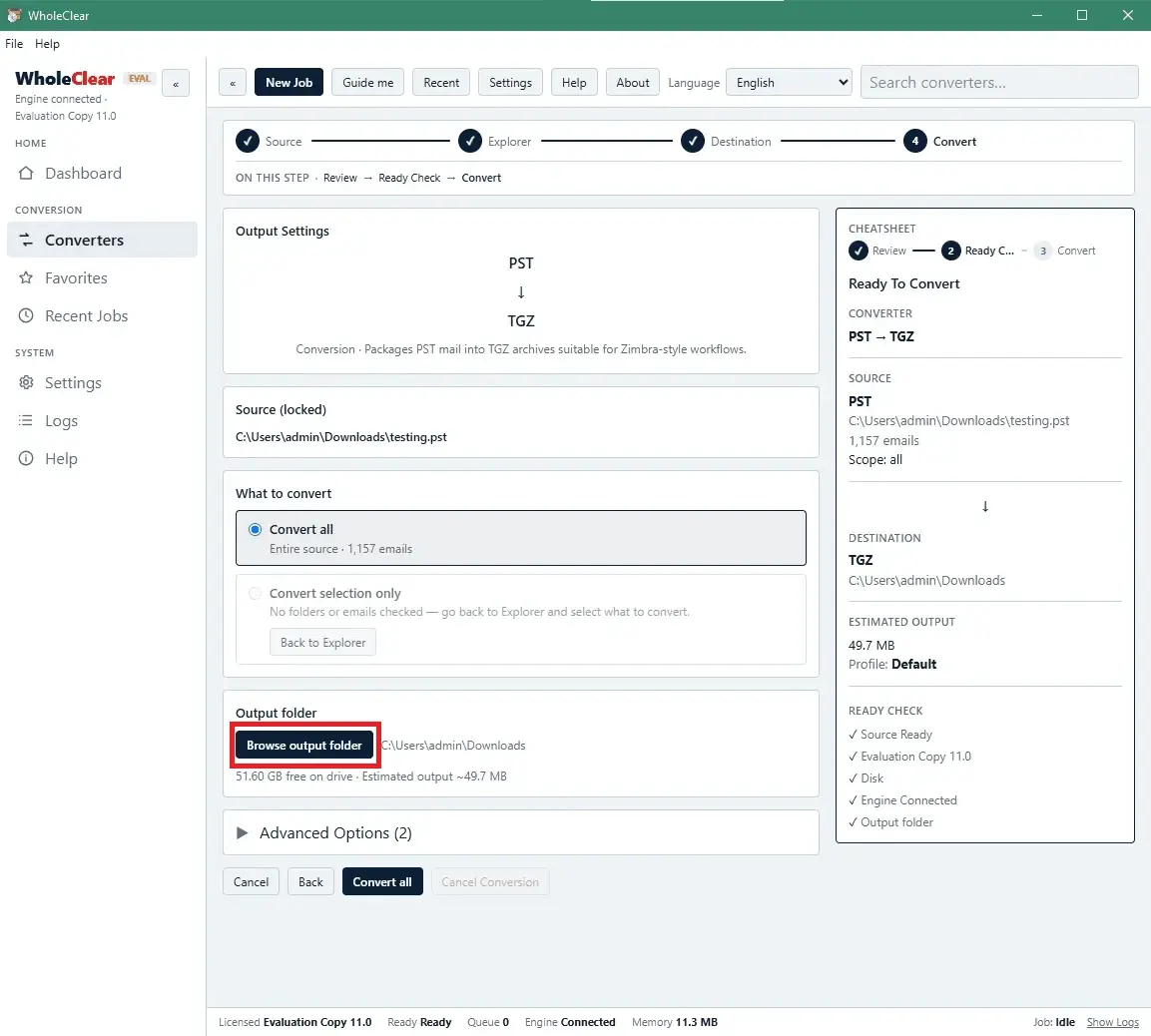Image resolution: width=1151 pixels, height=1036 pixels.
Task: Click the source path testing.pst text
Action: [x=341, y=436]
